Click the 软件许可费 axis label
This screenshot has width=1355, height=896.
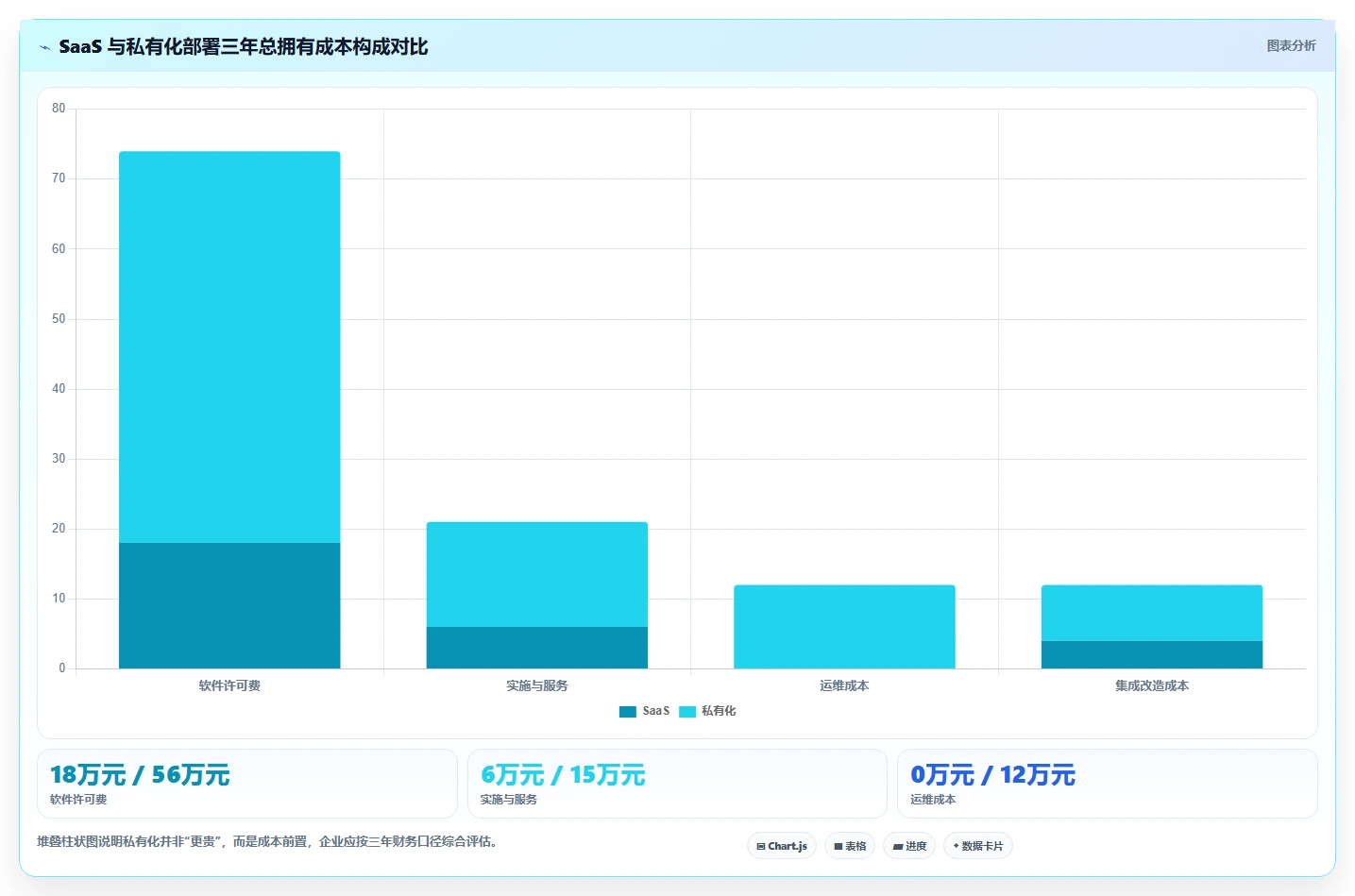[x=229, y=685]
